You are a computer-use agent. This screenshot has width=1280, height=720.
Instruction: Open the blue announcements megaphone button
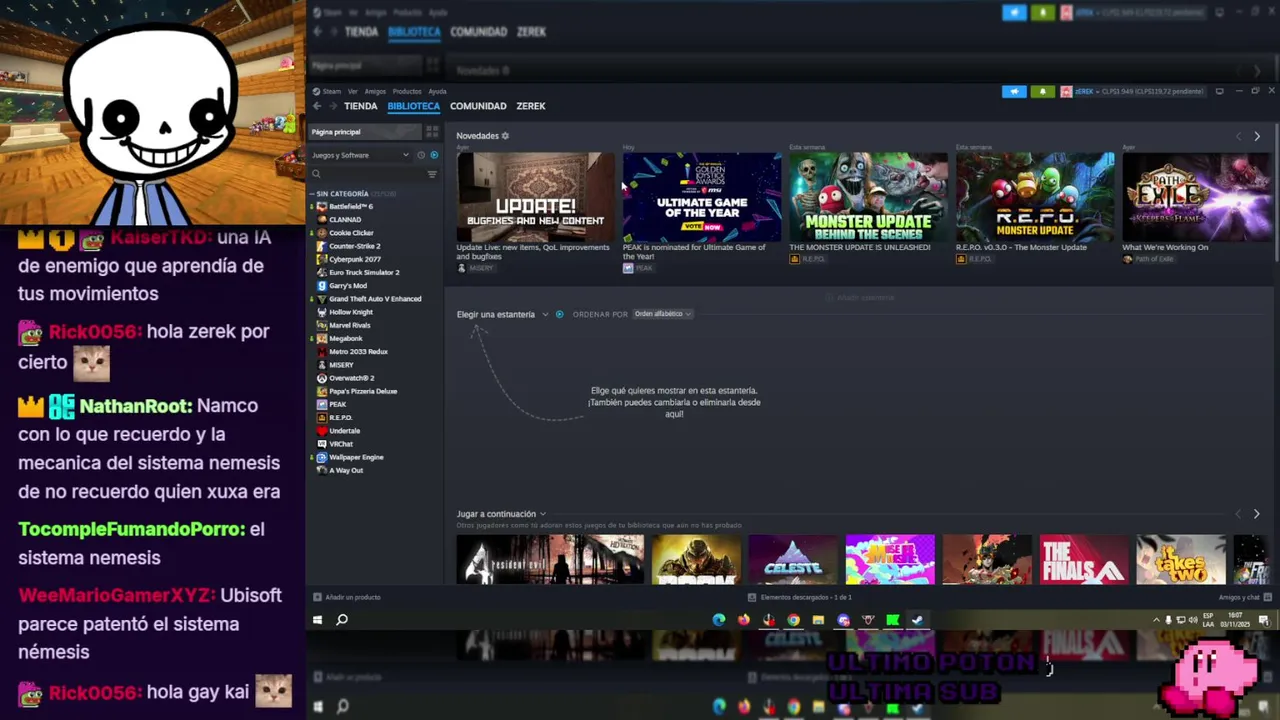1014,92
